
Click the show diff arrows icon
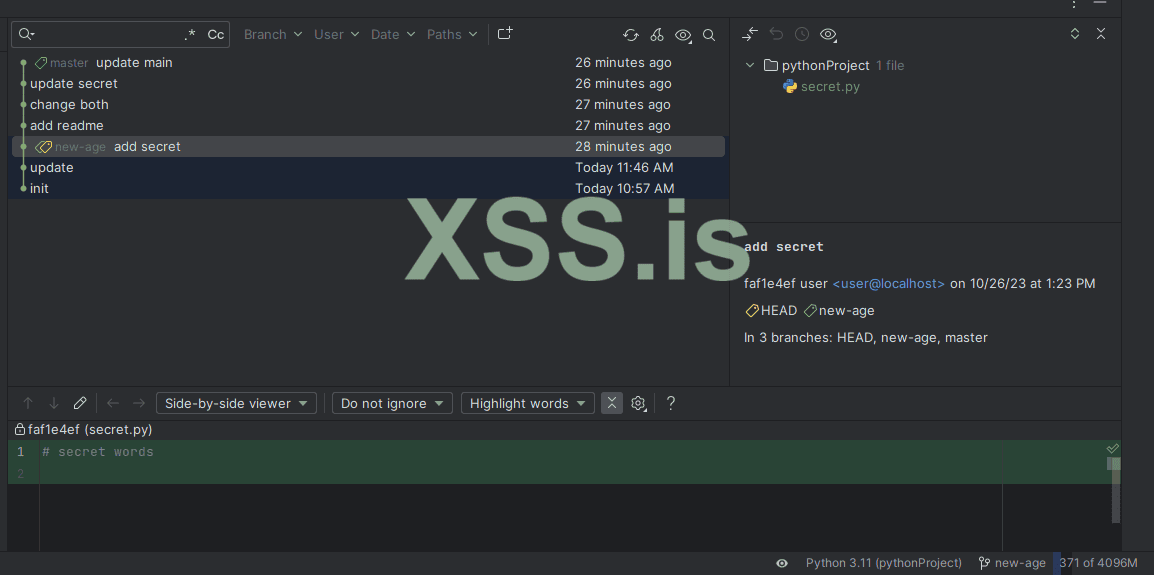pos(750,34)
